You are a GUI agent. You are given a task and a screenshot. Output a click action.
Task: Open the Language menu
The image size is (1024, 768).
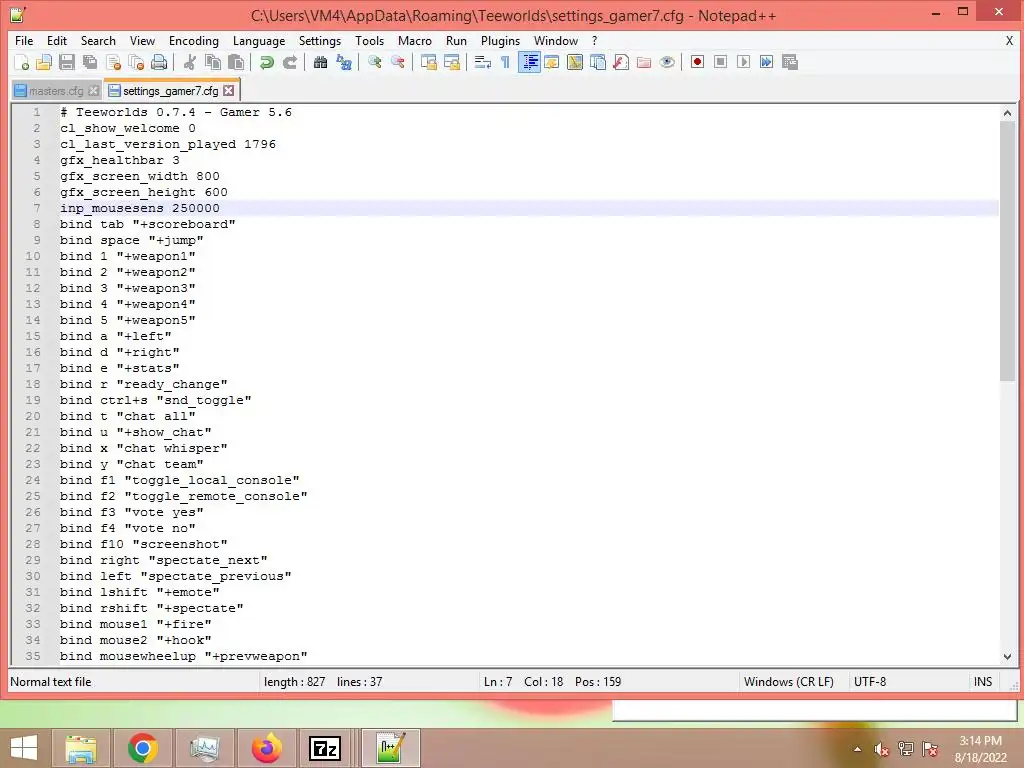click(259, 40)
